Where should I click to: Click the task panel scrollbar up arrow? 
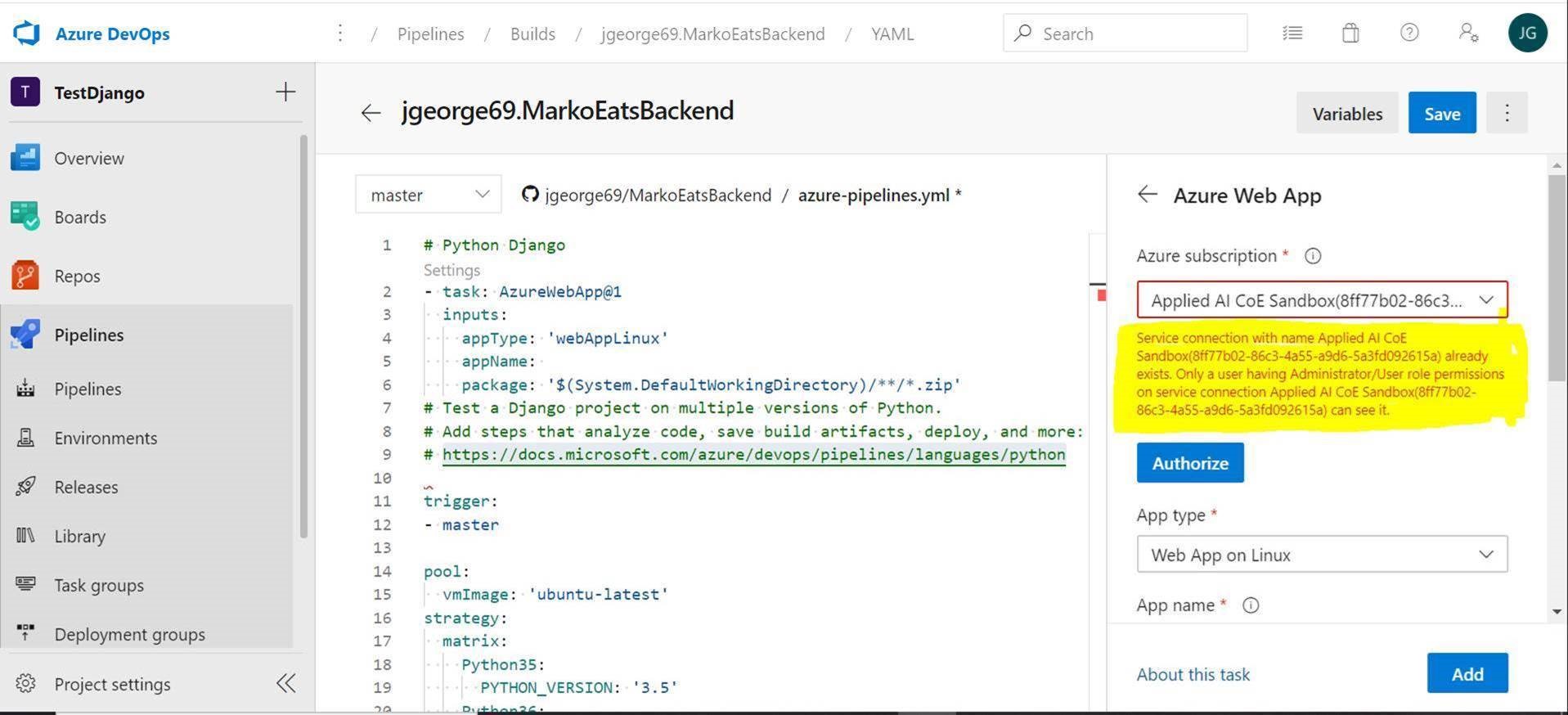(1557, 166)
